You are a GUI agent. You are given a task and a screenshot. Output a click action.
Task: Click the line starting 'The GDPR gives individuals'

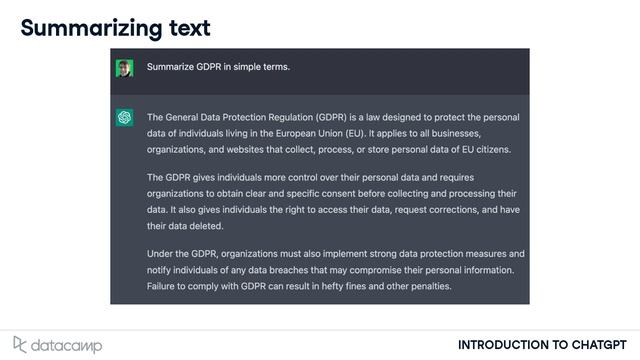pos(311,178)
